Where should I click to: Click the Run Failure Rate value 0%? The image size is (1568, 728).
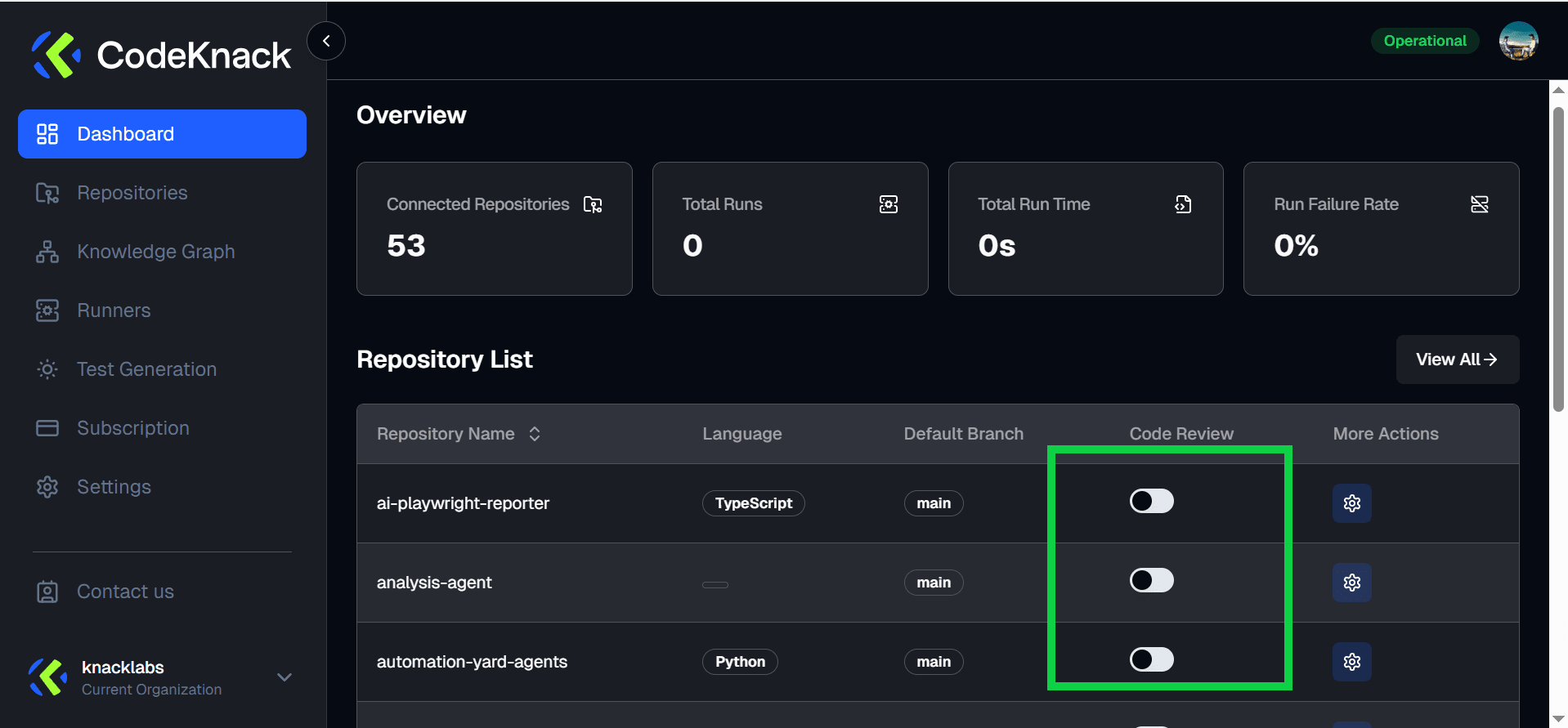tap(1296, 246)
